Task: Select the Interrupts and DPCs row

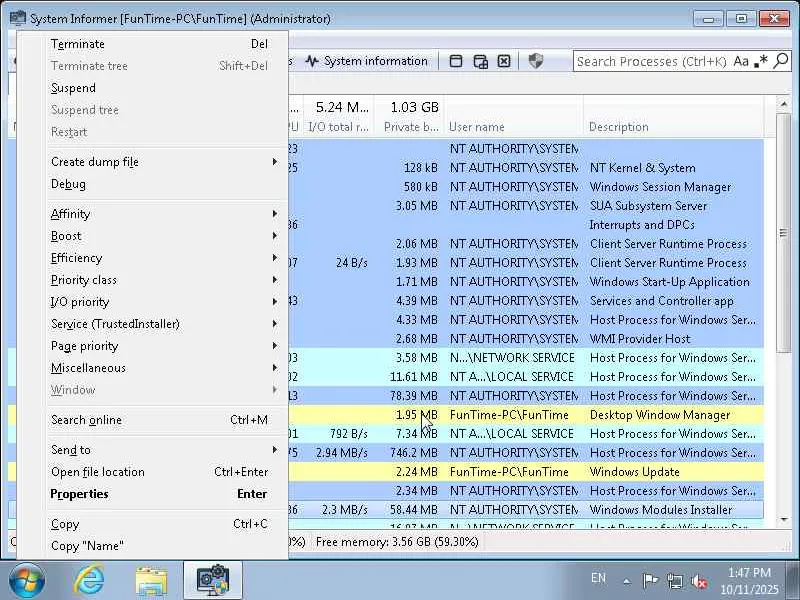Action: [x=526, y=224]
